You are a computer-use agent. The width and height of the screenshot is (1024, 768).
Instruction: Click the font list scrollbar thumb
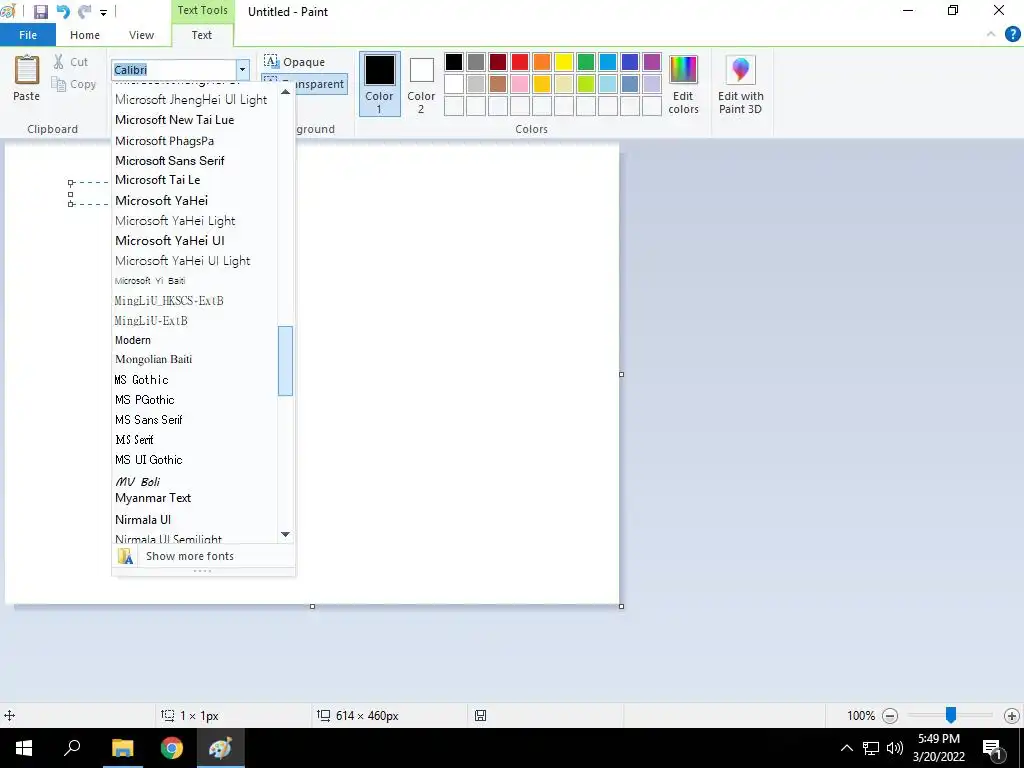(x=285, y=360)
